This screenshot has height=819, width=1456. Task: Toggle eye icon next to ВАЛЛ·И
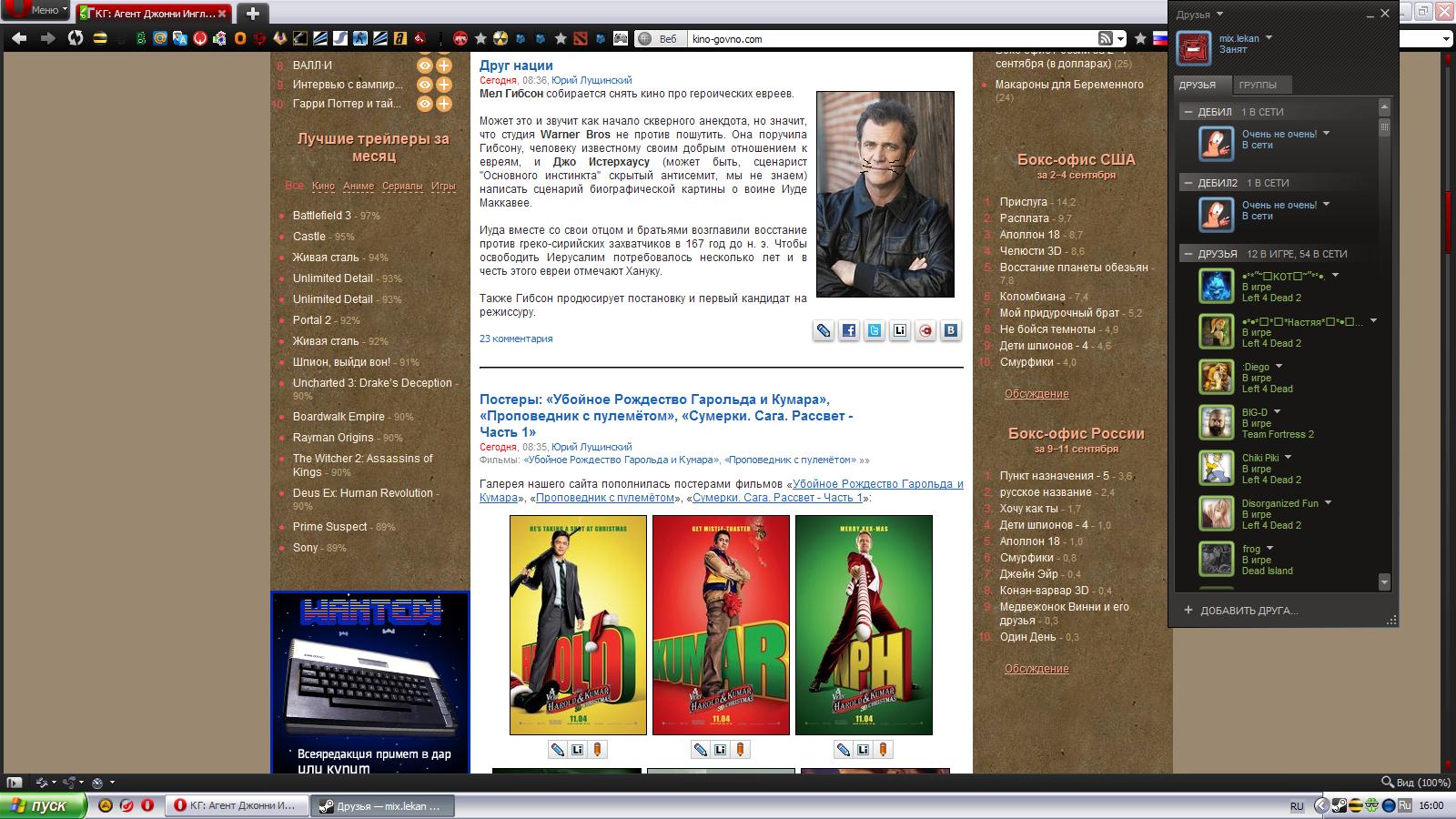click(424, 66)
